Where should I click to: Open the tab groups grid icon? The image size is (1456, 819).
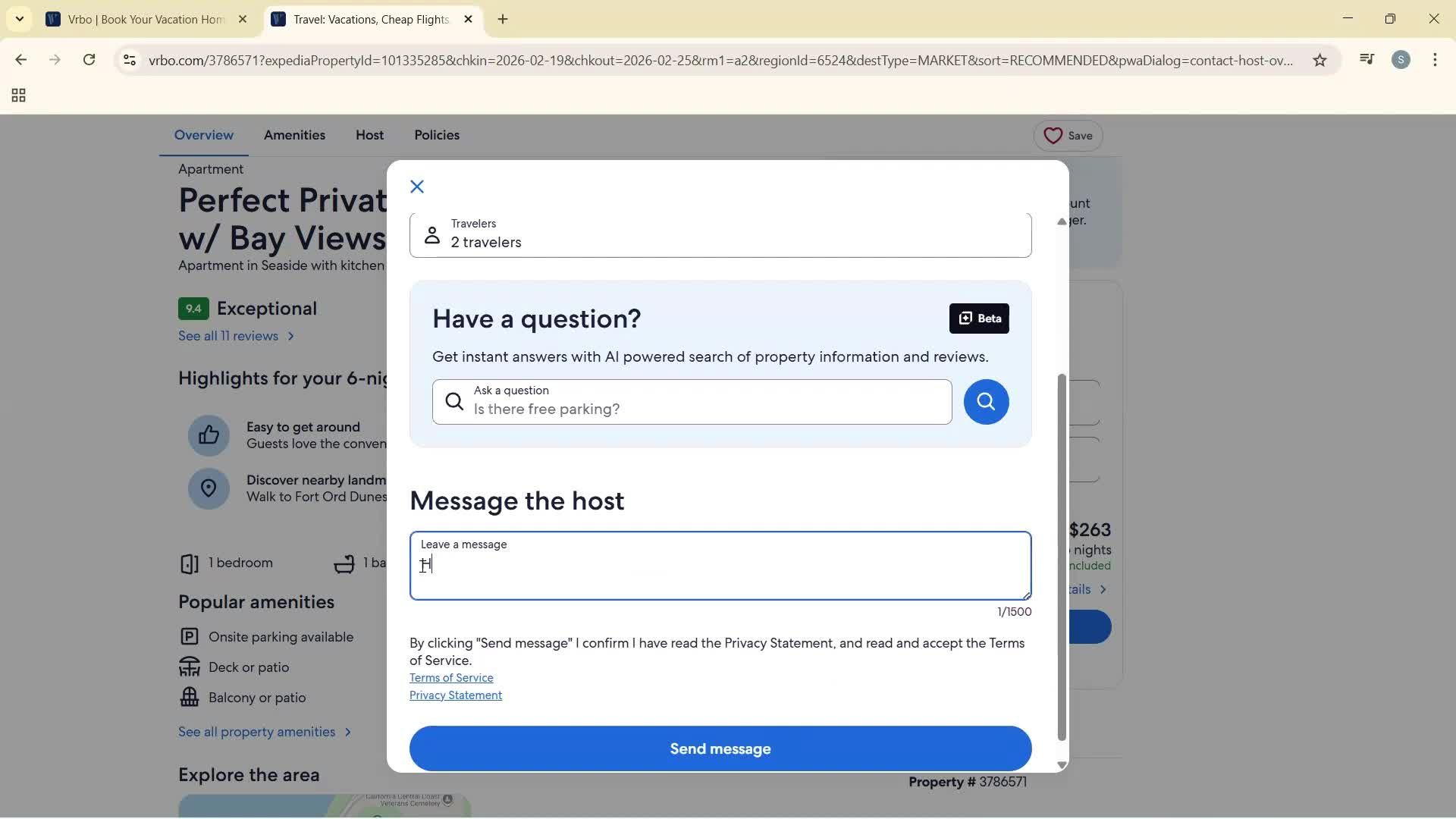(x=19, y=96)
